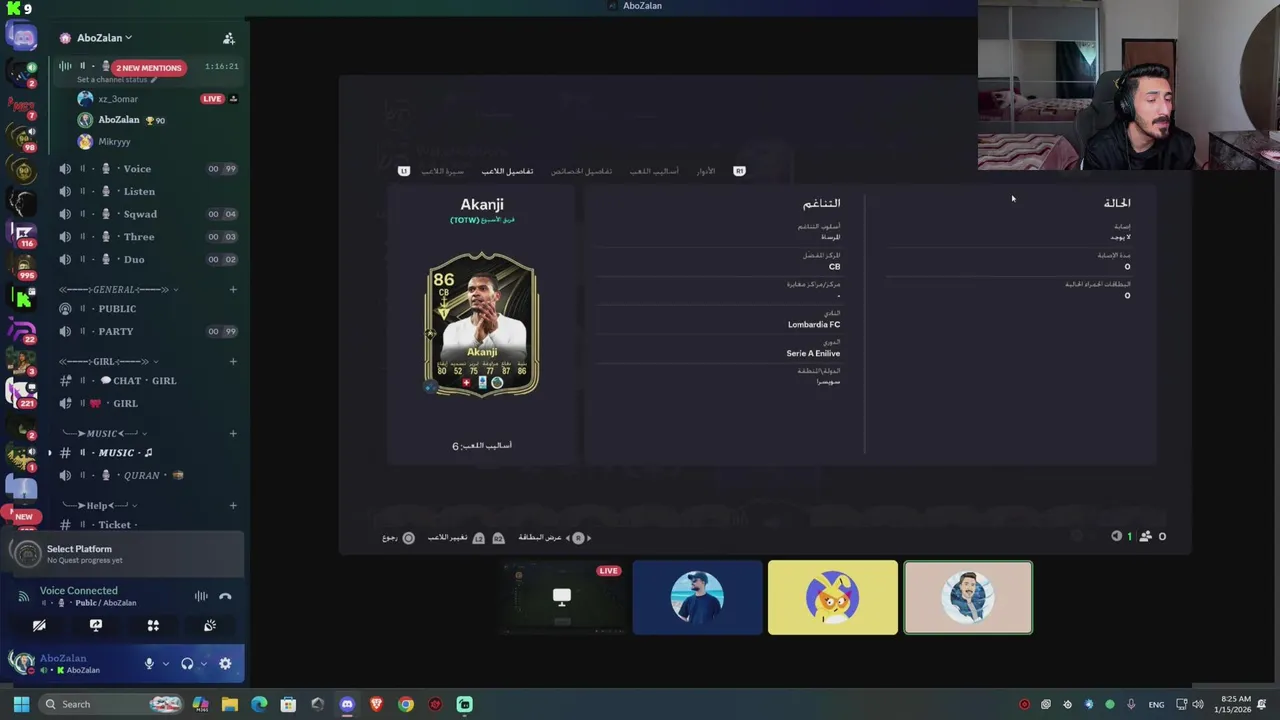Switch to the تفاصيل اللاعب tab in game
This screenshot has width=1280, height=720.
[x=507, y=171]
